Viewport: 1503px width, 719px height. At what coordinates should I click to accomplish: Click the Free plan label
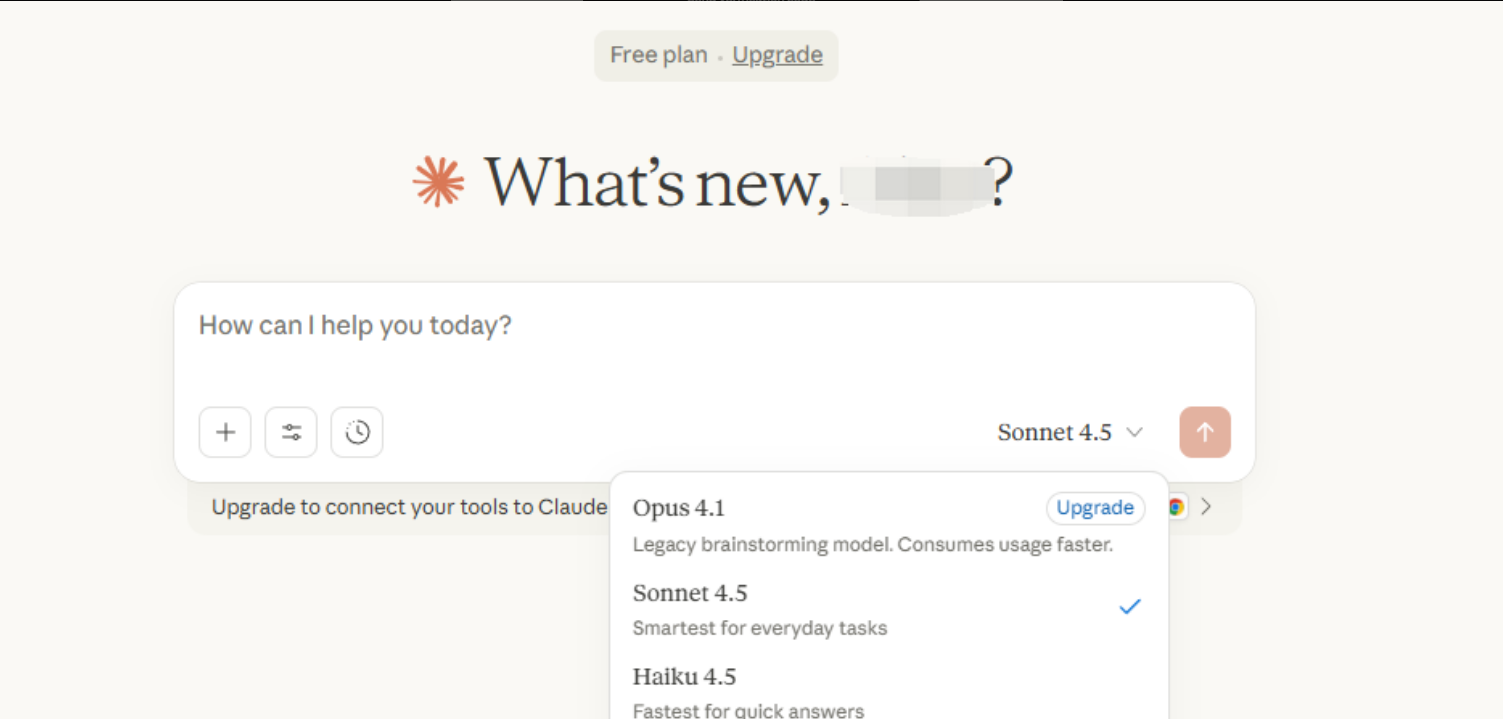tap(658, 55)
